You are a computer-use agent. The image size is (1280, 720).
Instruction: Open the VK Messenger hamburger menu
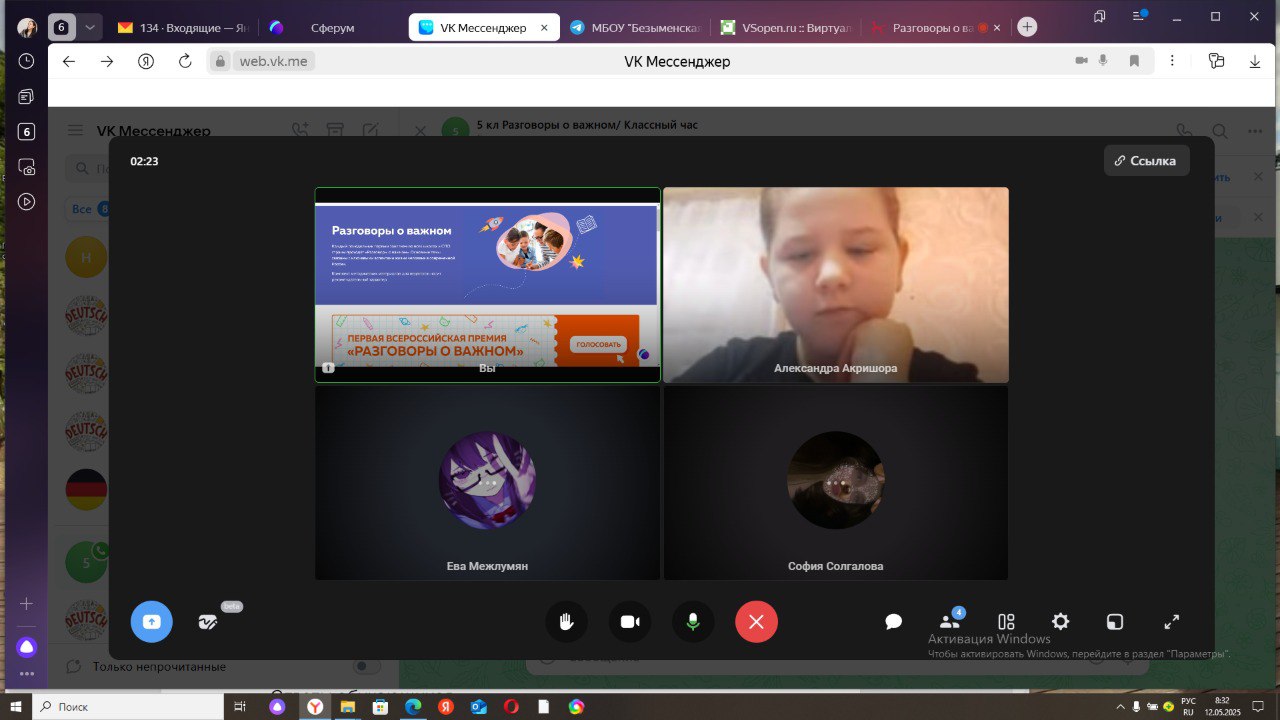(75, 131)
